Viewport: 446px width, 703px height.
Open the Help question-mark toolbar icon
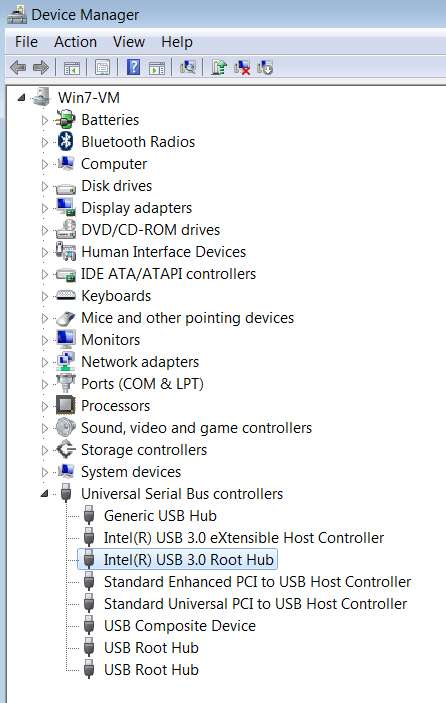(134, 68)
